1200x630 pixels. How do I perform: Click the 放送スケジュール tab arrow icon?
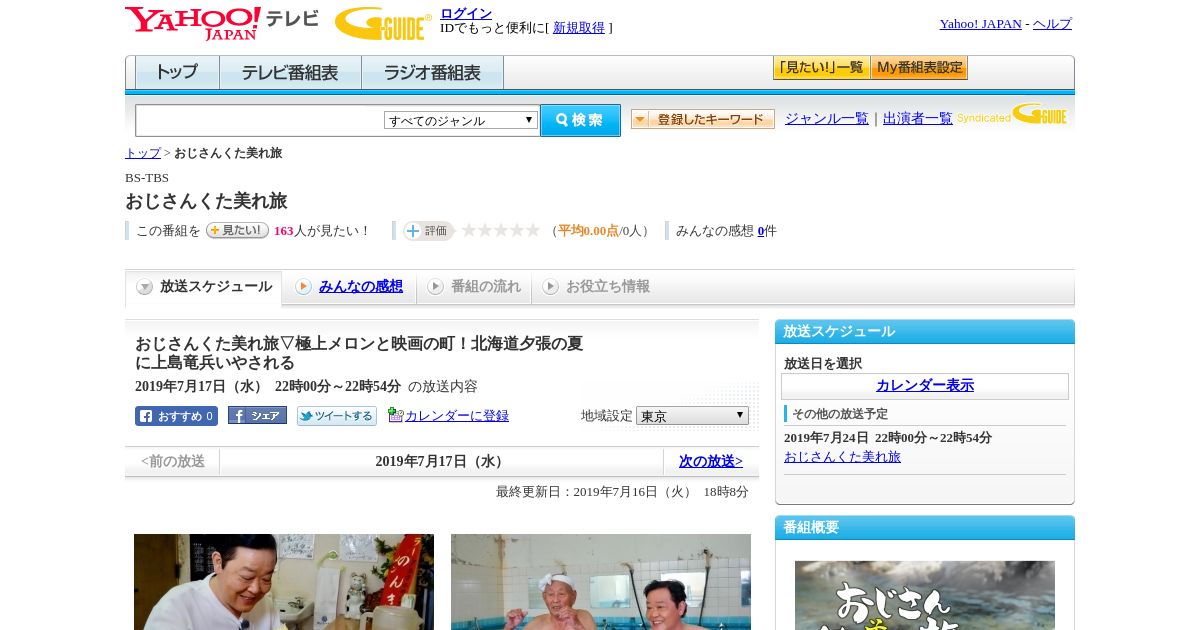[145, 287]
